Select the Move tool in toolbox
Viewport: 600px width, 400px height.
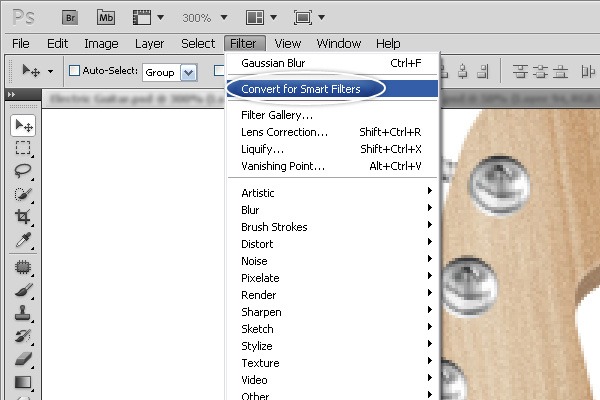(x=23, y=125)
